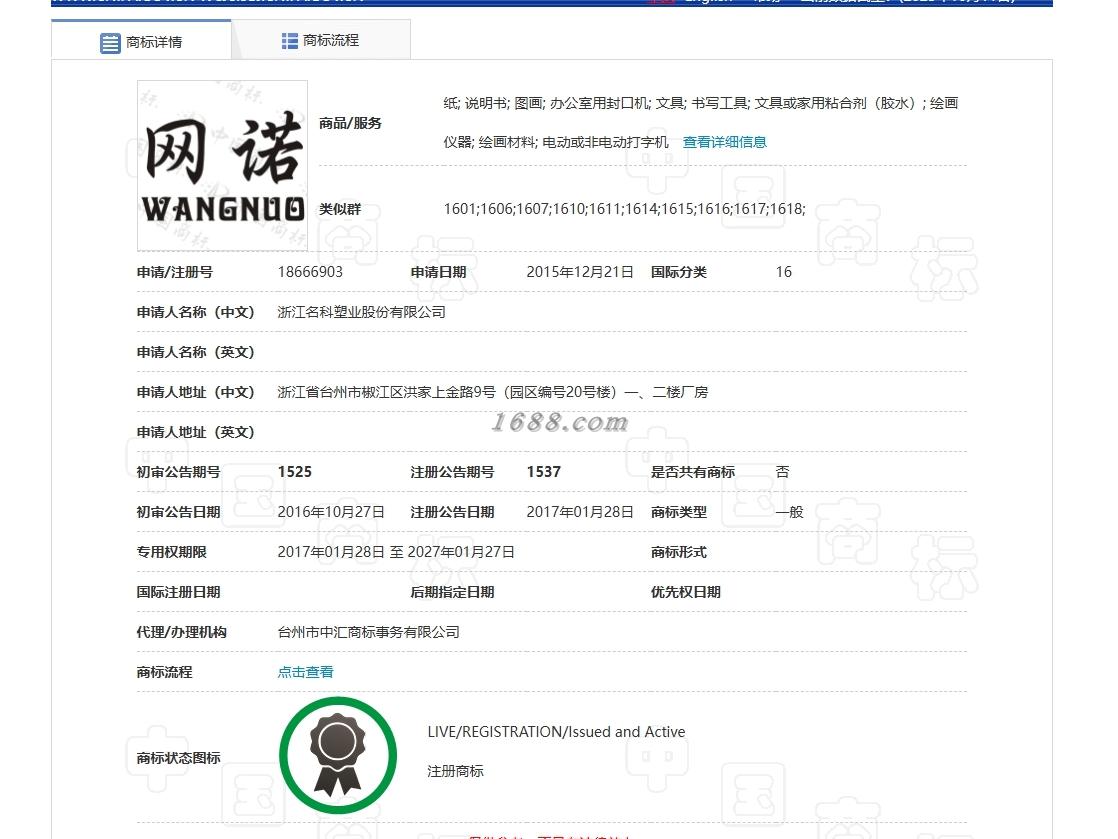Switch to the 商标流程 tab
This screenshot has height=839, width=1118.
coord(321,41)
